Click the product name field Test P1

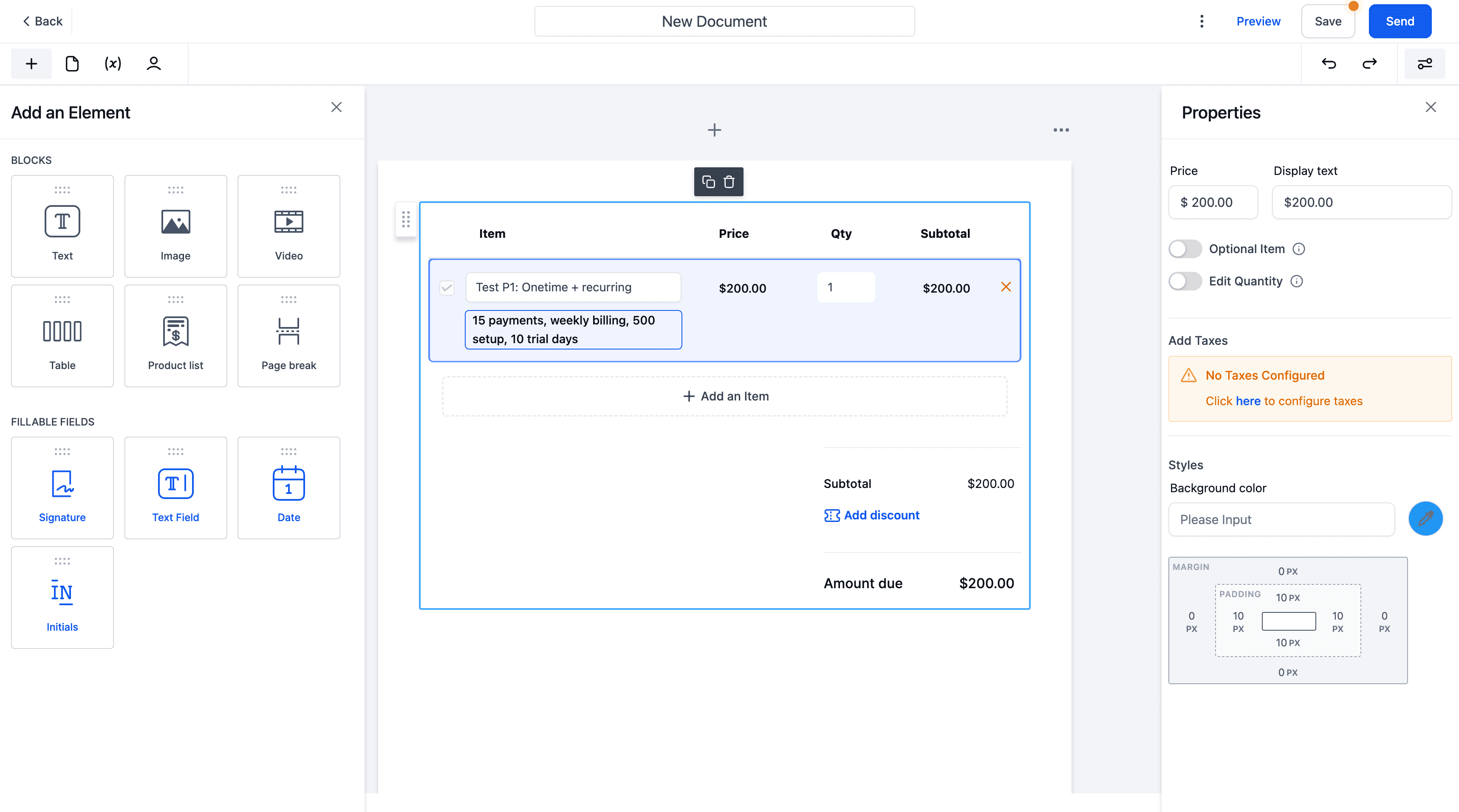pos(573,287)
